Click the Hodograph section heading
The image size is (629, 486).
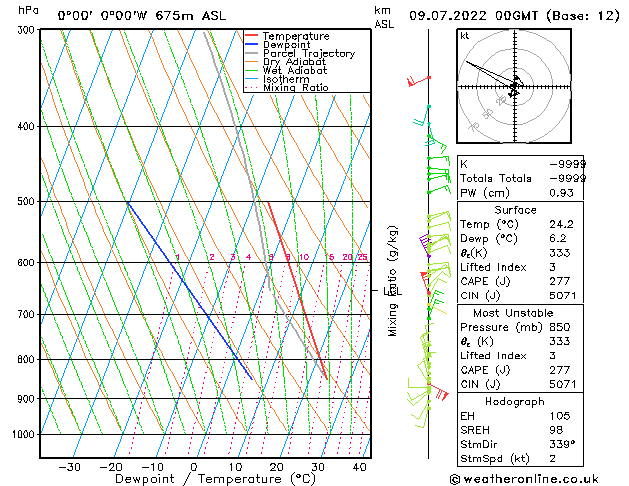click(x=515, y=402)
